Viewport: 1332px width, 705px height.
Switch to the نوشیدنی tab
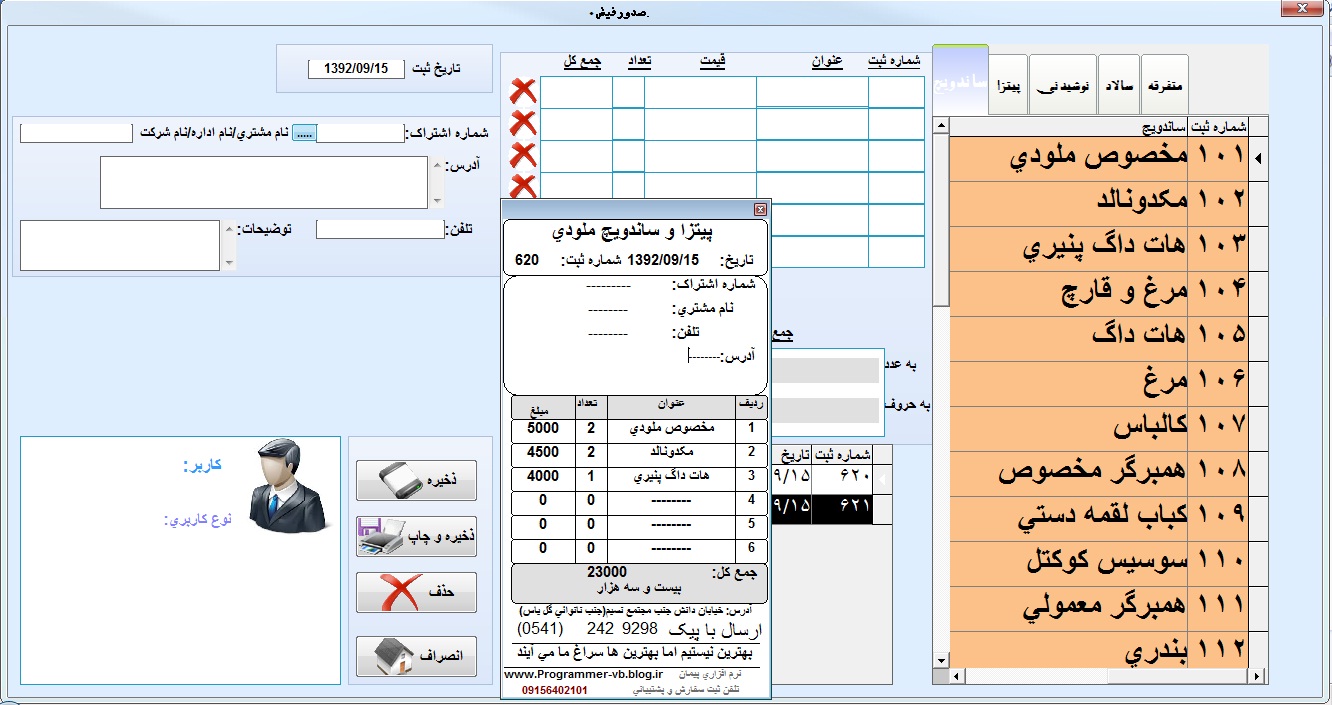click(1062, 85)
